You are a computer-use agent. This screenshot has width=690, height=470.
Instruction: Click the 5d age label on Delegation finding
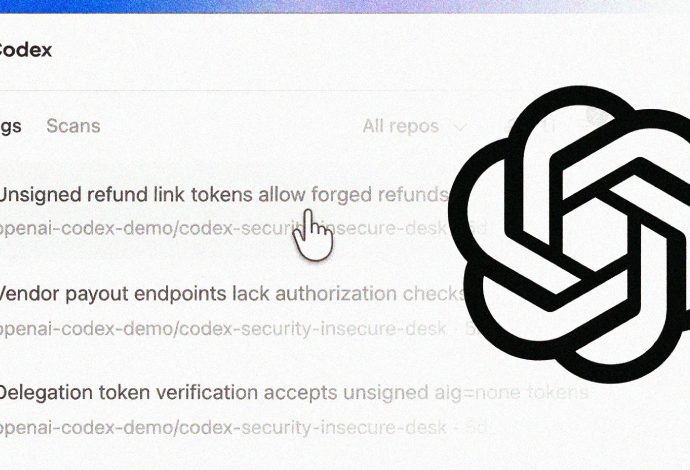tap(475, 427)
